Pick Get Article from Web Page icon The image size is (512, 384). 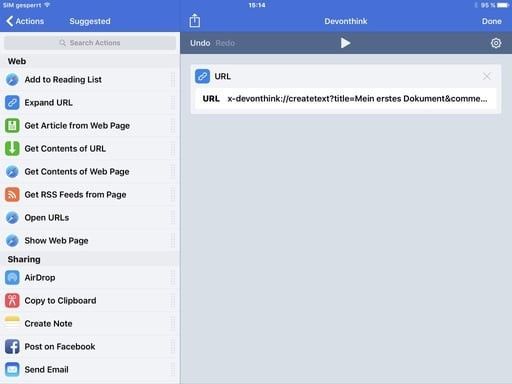tap(12, 126)
